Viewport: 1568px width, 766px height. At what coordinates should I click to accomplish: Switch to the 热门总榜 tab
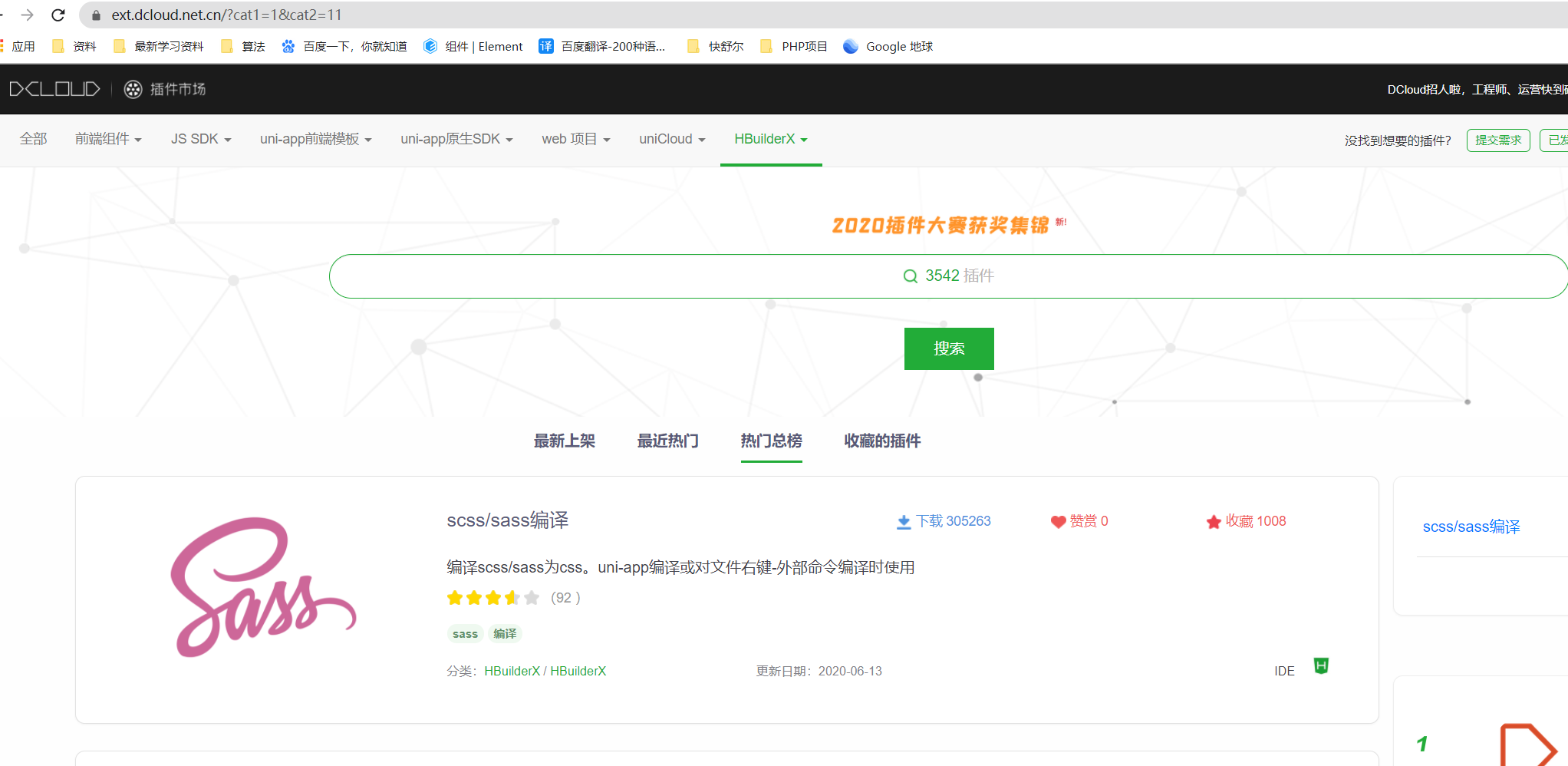point(771,441)
